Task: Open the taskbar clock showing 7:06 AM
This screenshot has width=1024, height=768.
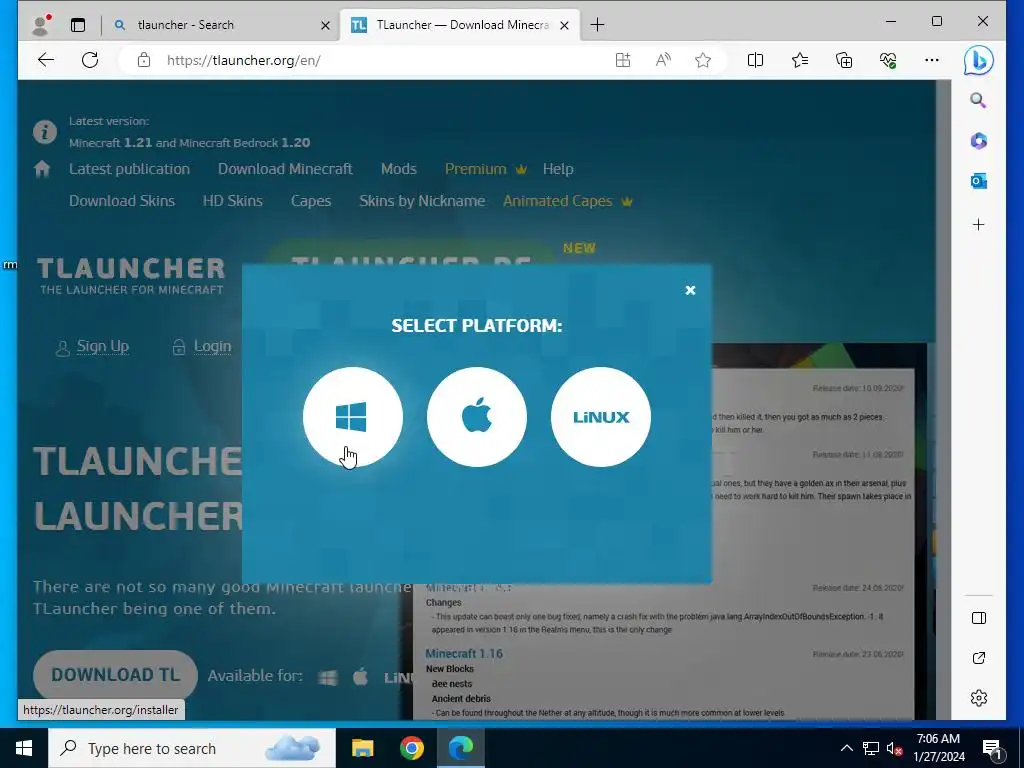Action: tap(938, 748)
